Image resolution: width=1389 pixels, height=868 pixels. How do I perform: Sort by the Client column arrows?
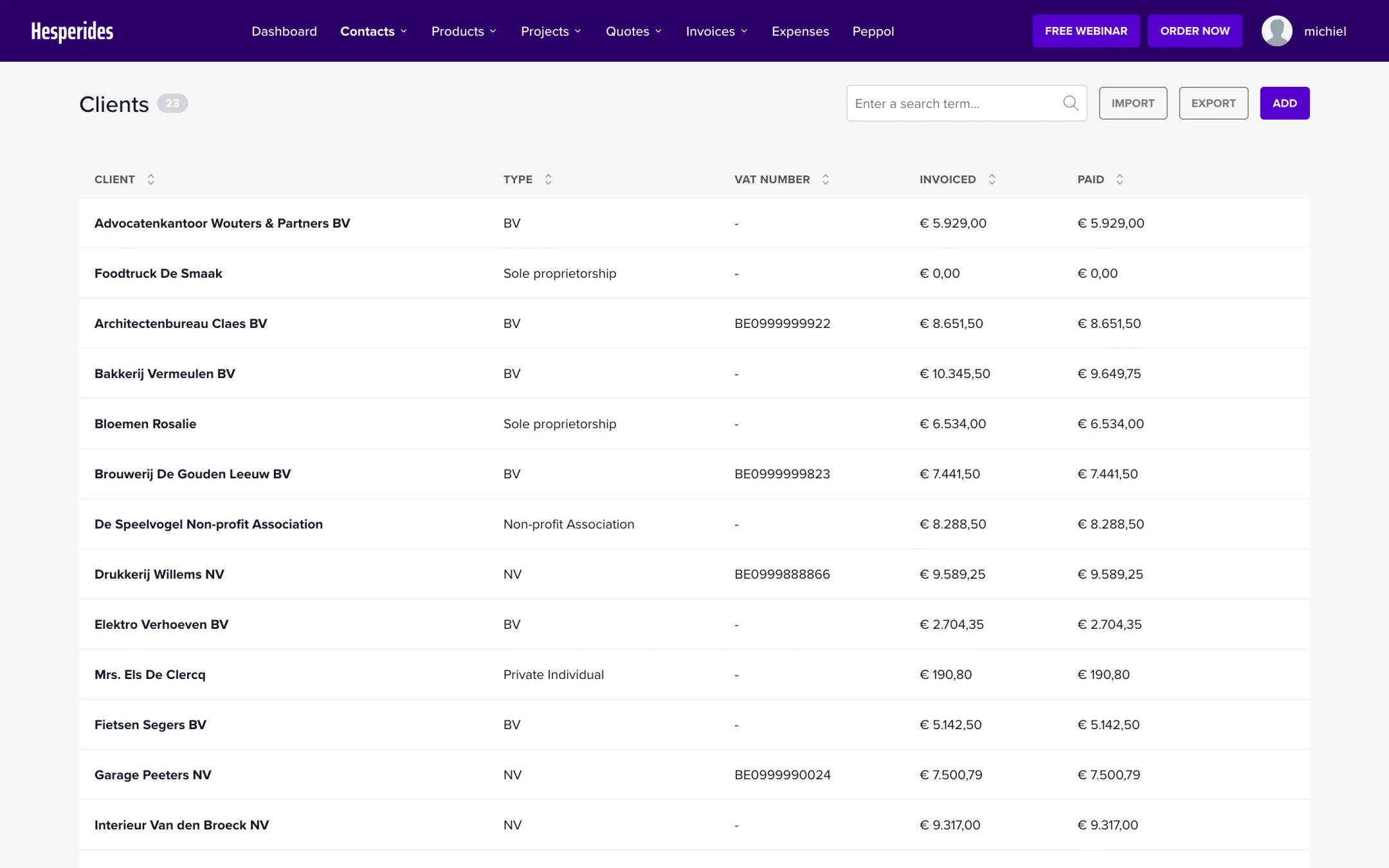(150, 179)
